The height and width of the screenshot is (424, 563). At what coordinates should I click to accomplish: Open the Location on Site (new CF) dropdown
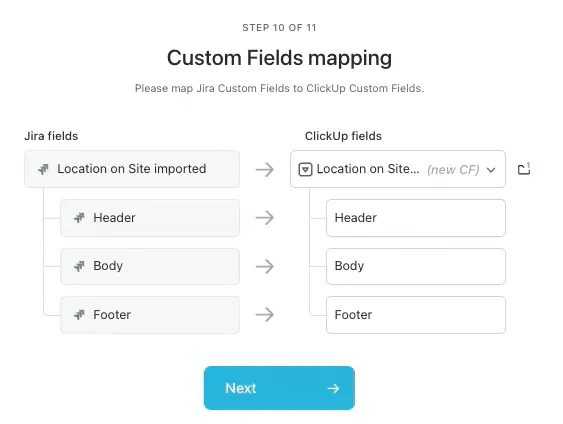398,169
